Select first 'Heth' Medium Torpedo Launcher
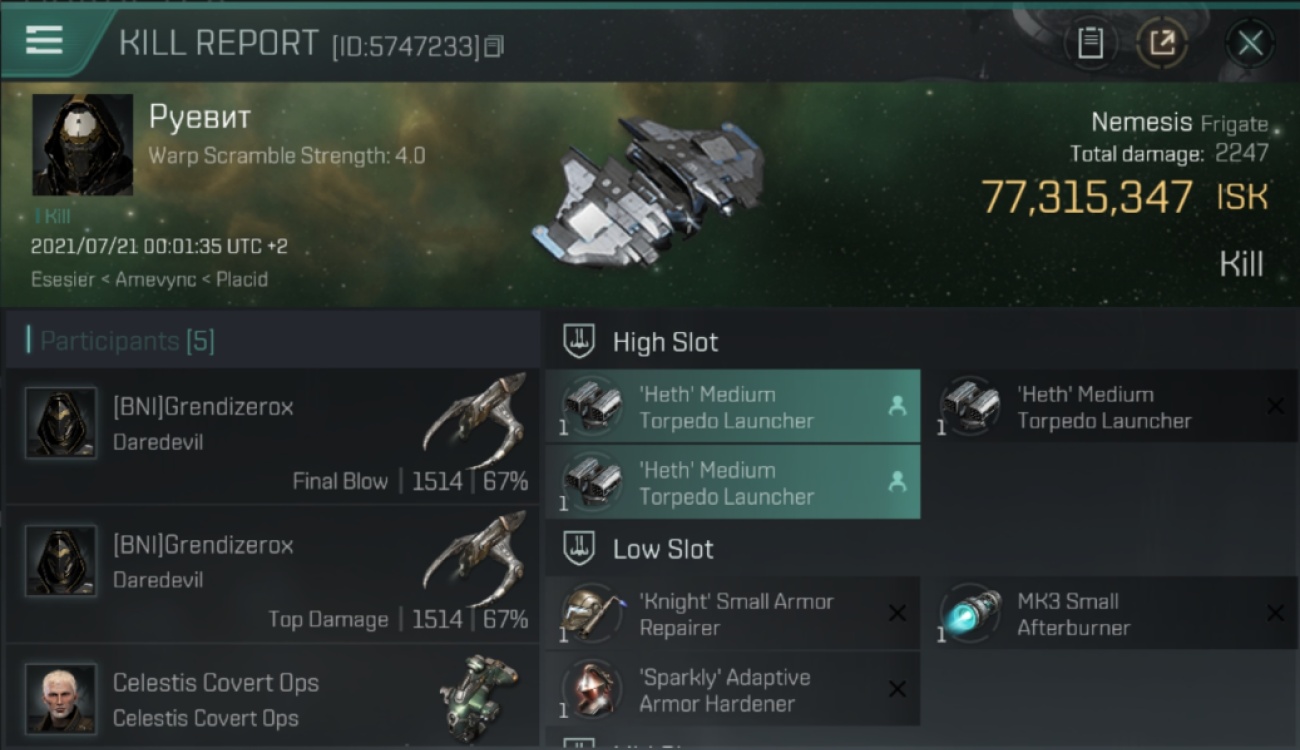The height and width of the screenshot is (750, 1300). [x=733, y=407]
